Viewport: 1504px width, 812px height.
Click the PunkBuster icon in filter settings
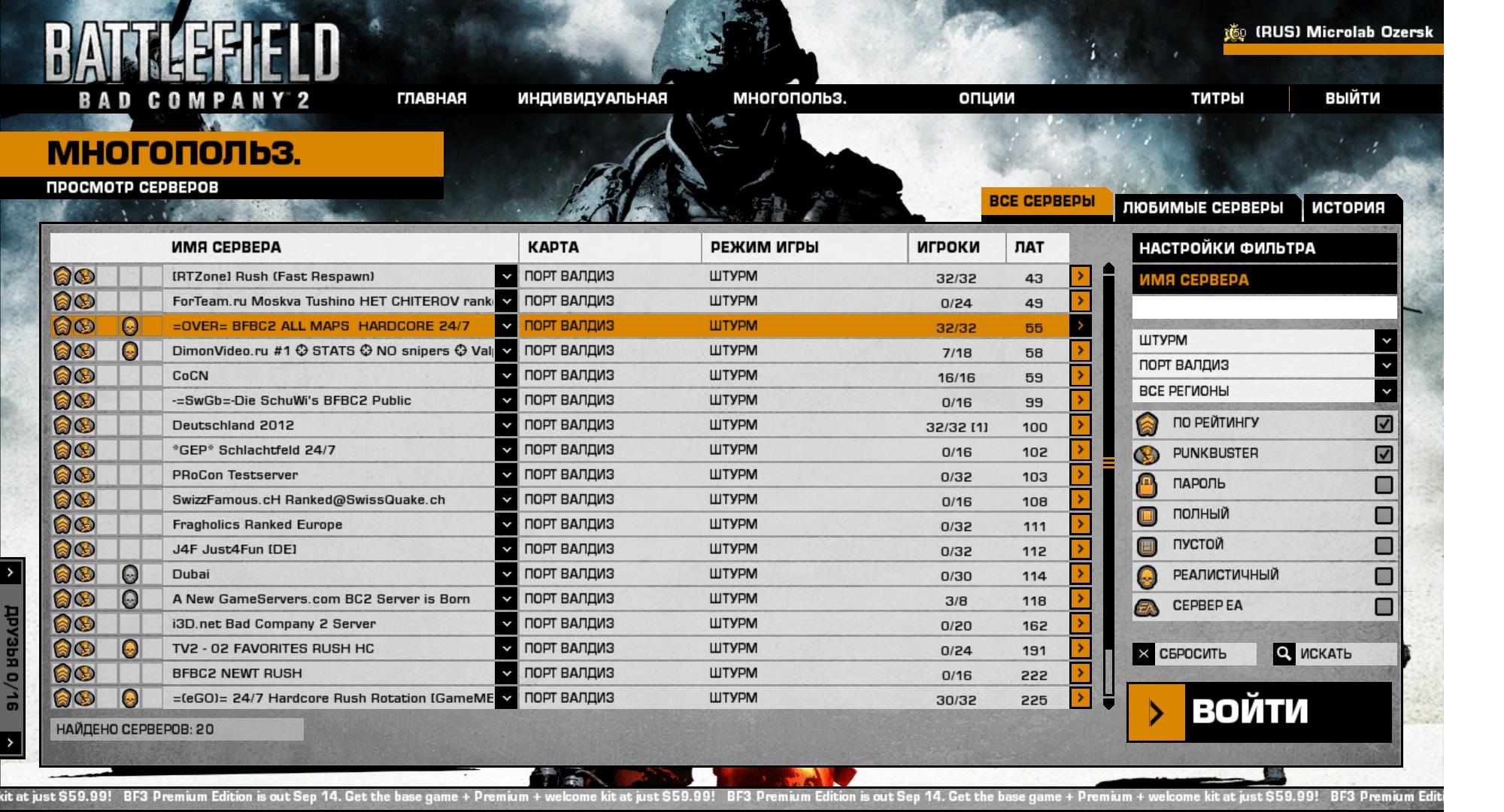click(1147, 454)
